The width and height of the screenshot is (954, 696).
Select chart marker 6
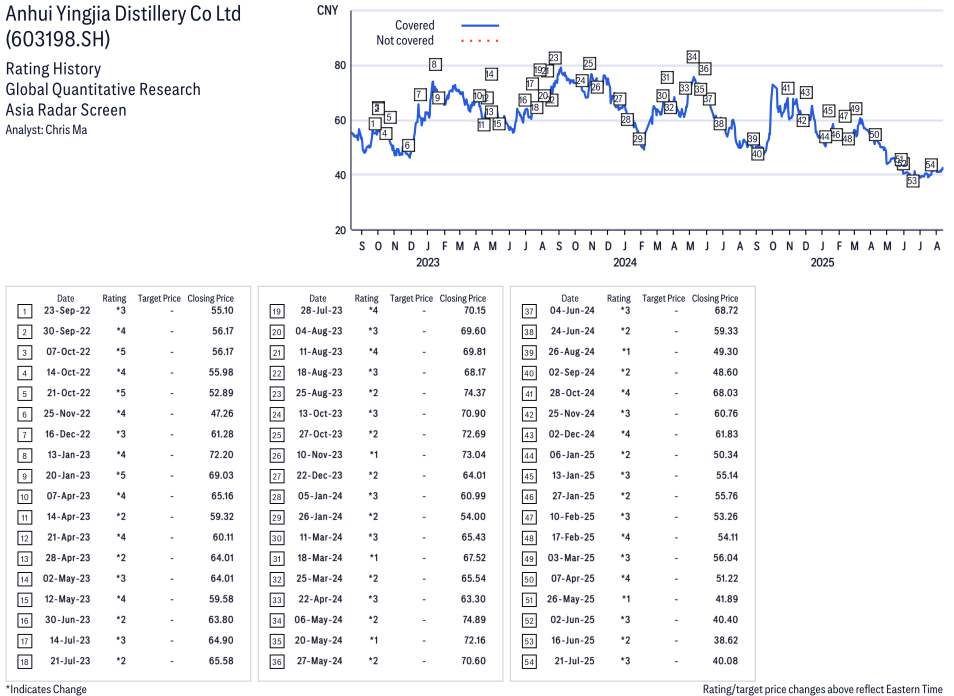pos(408,145)
